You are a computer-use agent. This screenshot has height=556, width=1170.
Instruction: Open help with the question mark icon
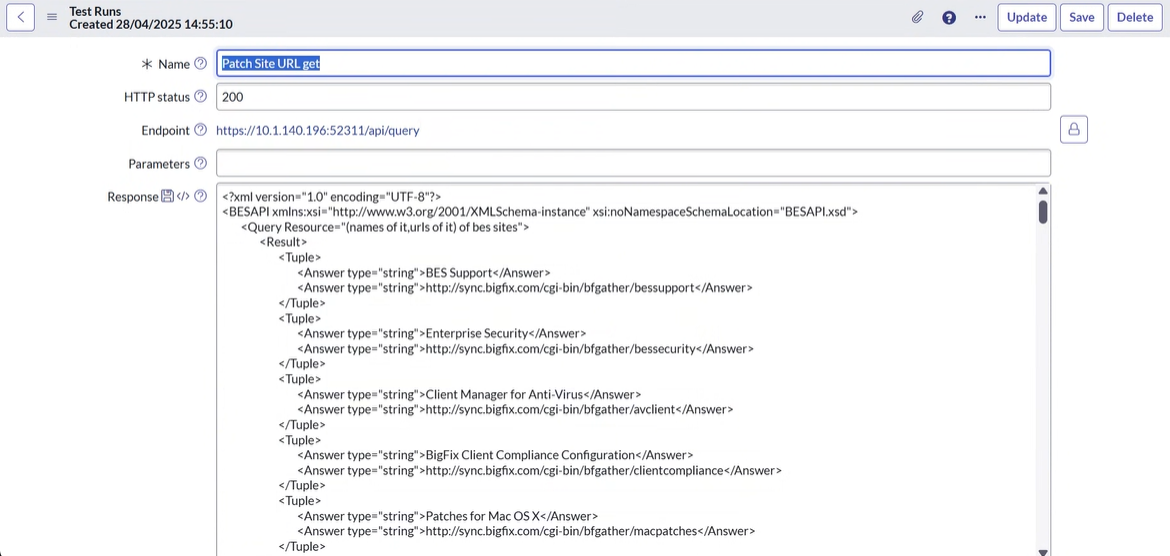tap(949, 17)
